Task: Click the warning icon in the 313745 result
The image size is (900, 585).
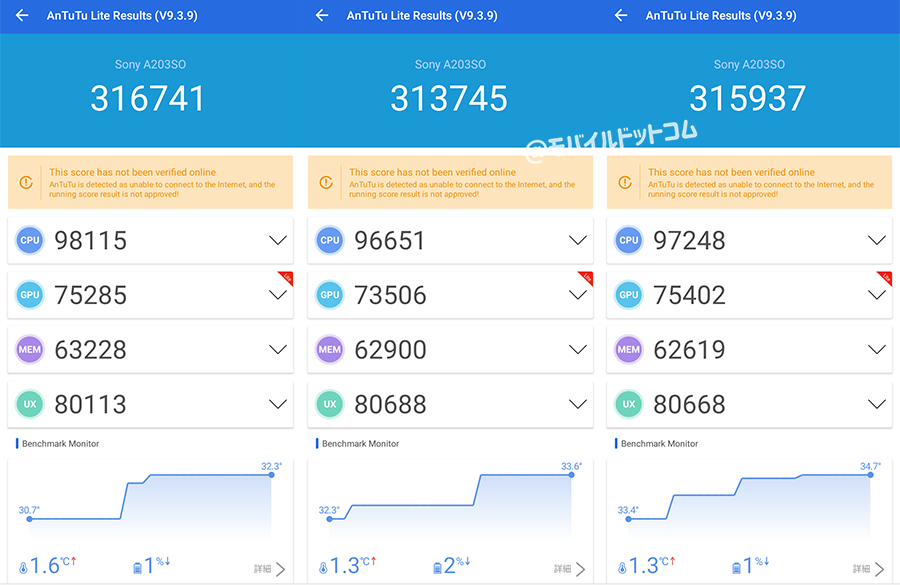Action: (x=326, y=183)
